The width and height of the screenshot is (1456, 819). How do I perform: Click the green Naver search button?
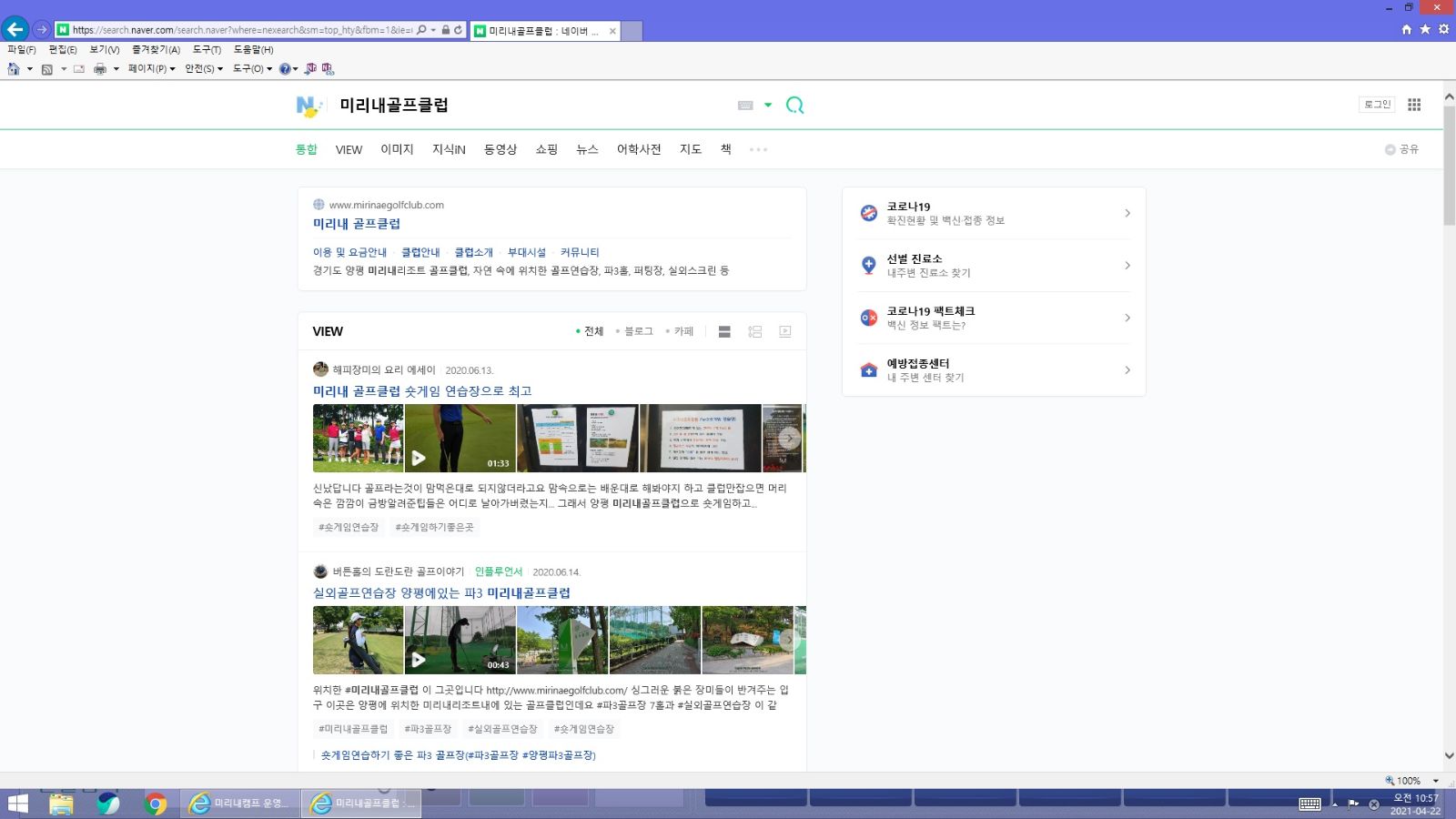click(x=794, y=106)
